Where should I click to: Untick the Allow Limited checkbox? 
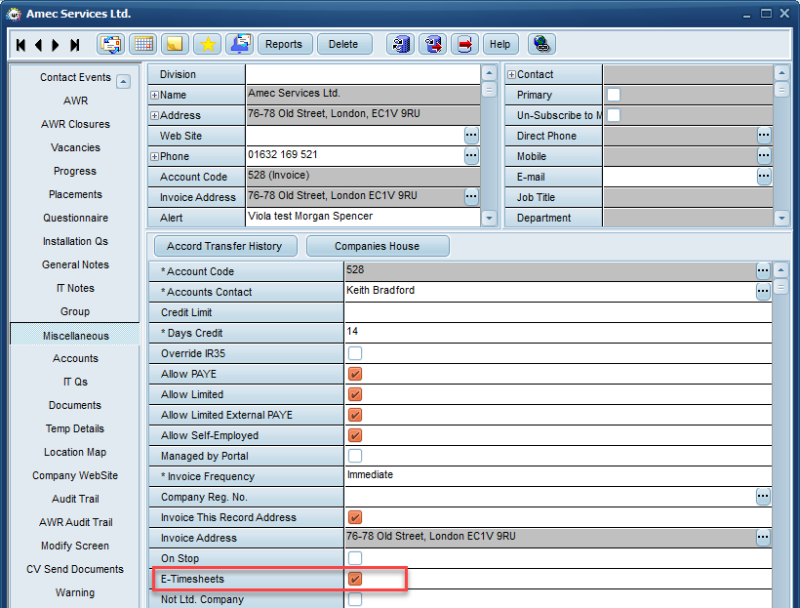(x=355, y=394)
